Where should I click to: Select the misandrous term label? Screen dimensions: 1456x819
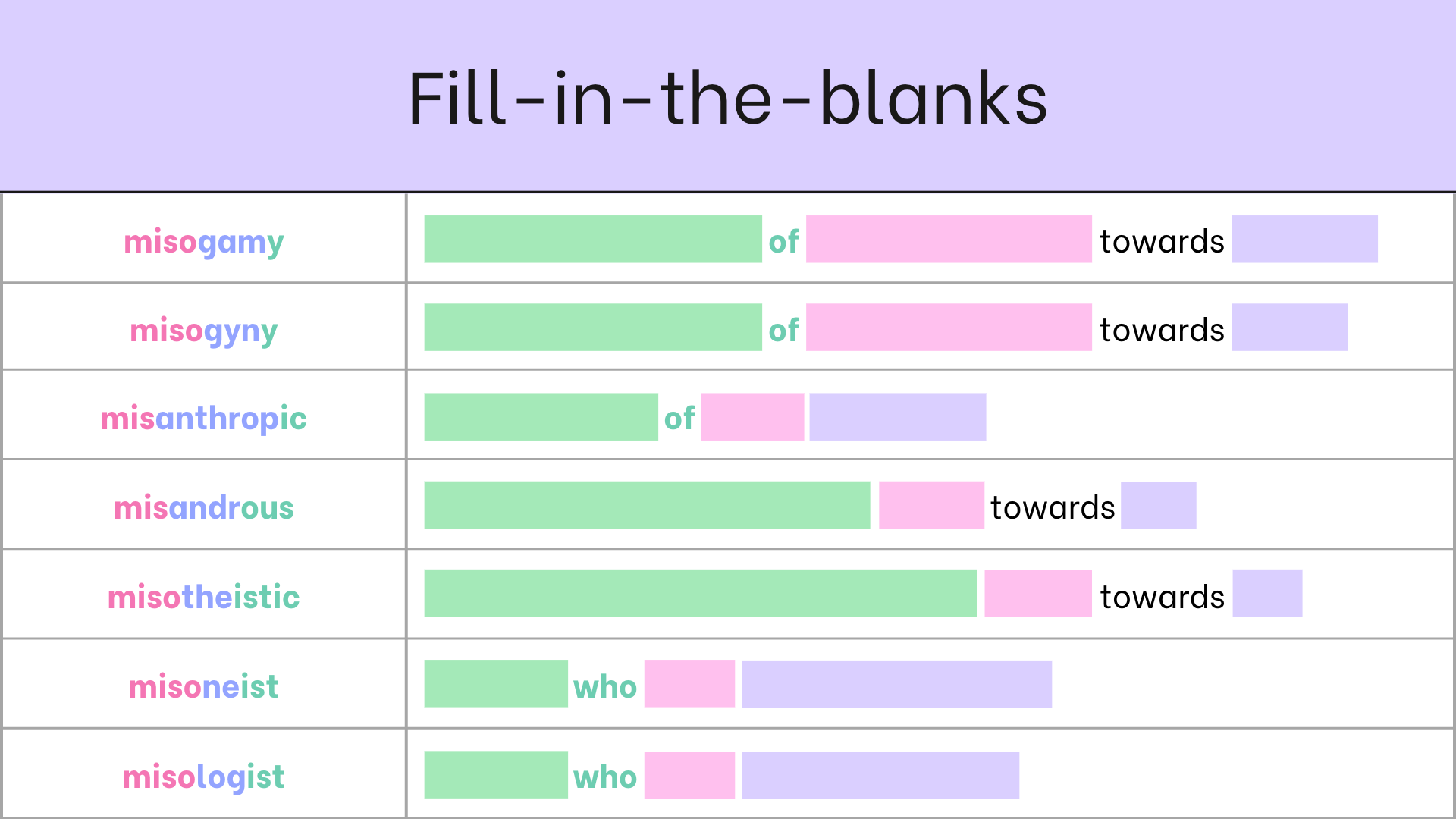click(203, 507)
